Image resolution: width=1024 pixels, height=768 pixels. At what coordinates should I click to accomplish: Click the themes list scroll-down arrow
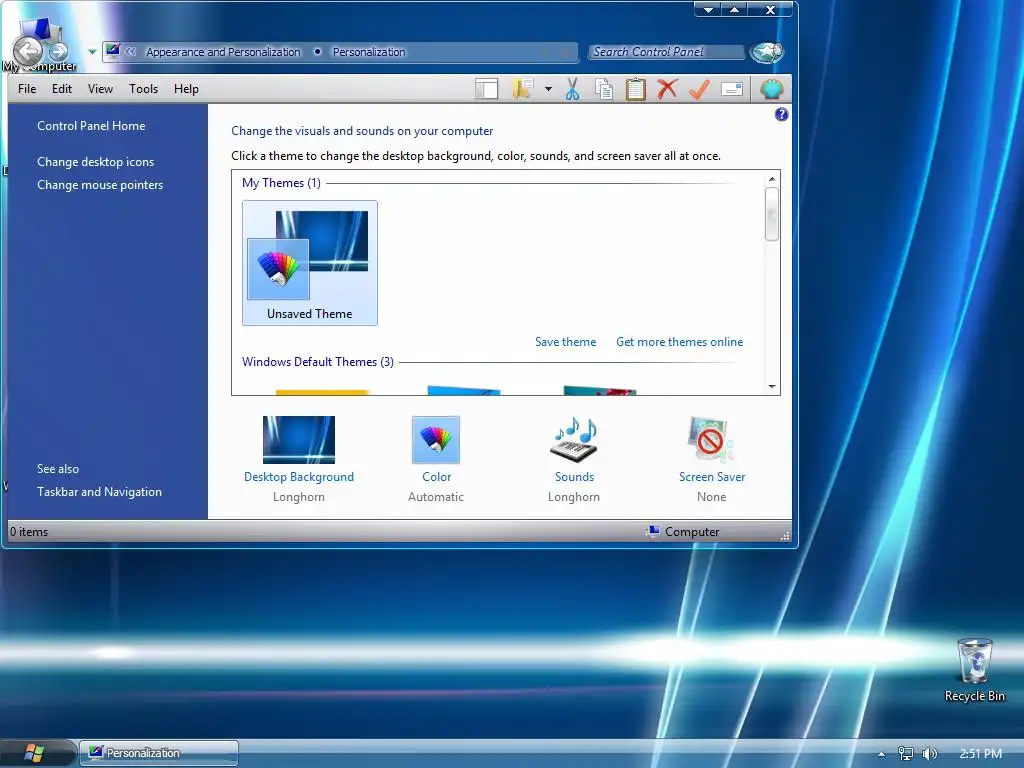click(772, 387)
